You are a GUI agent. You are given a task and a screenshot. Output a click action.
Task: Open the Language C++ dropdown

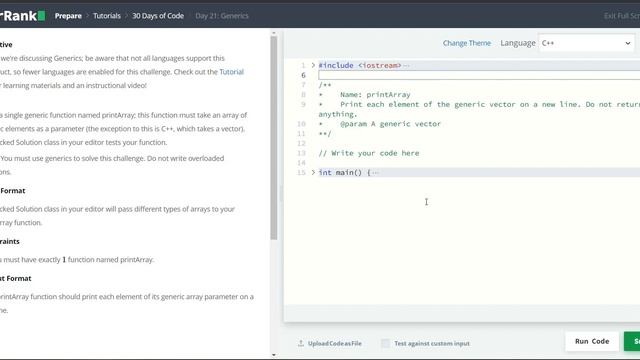pyautogui.click(x=586, y=43)
